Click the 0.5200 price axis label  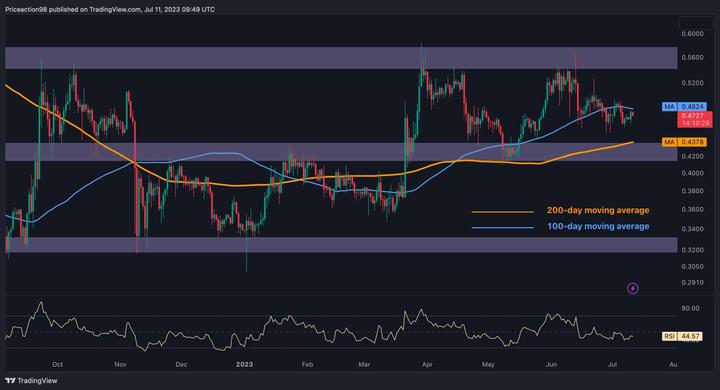(692, 83)
